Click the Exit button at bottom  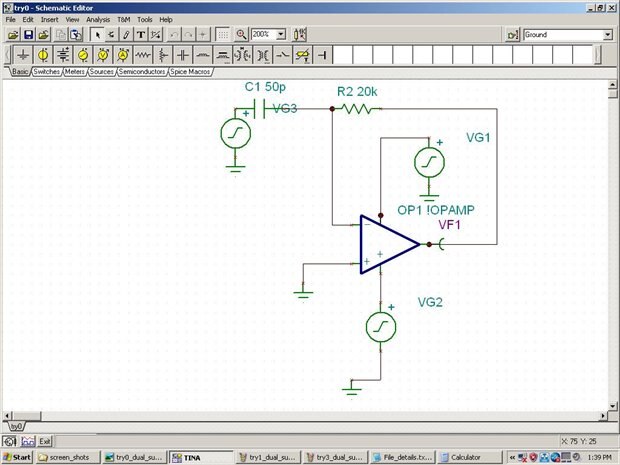(45, 441)
